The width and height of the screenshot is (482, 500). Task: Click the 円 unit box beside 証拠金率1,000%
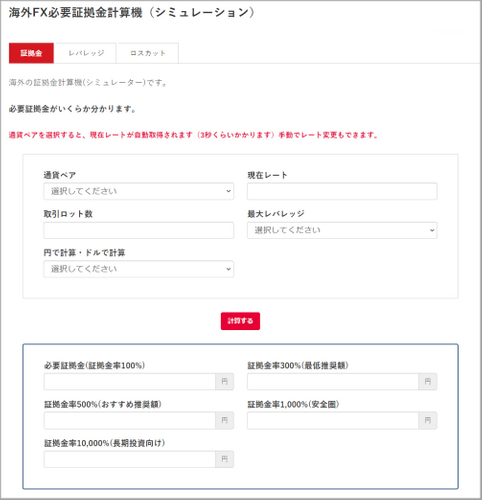428,421
